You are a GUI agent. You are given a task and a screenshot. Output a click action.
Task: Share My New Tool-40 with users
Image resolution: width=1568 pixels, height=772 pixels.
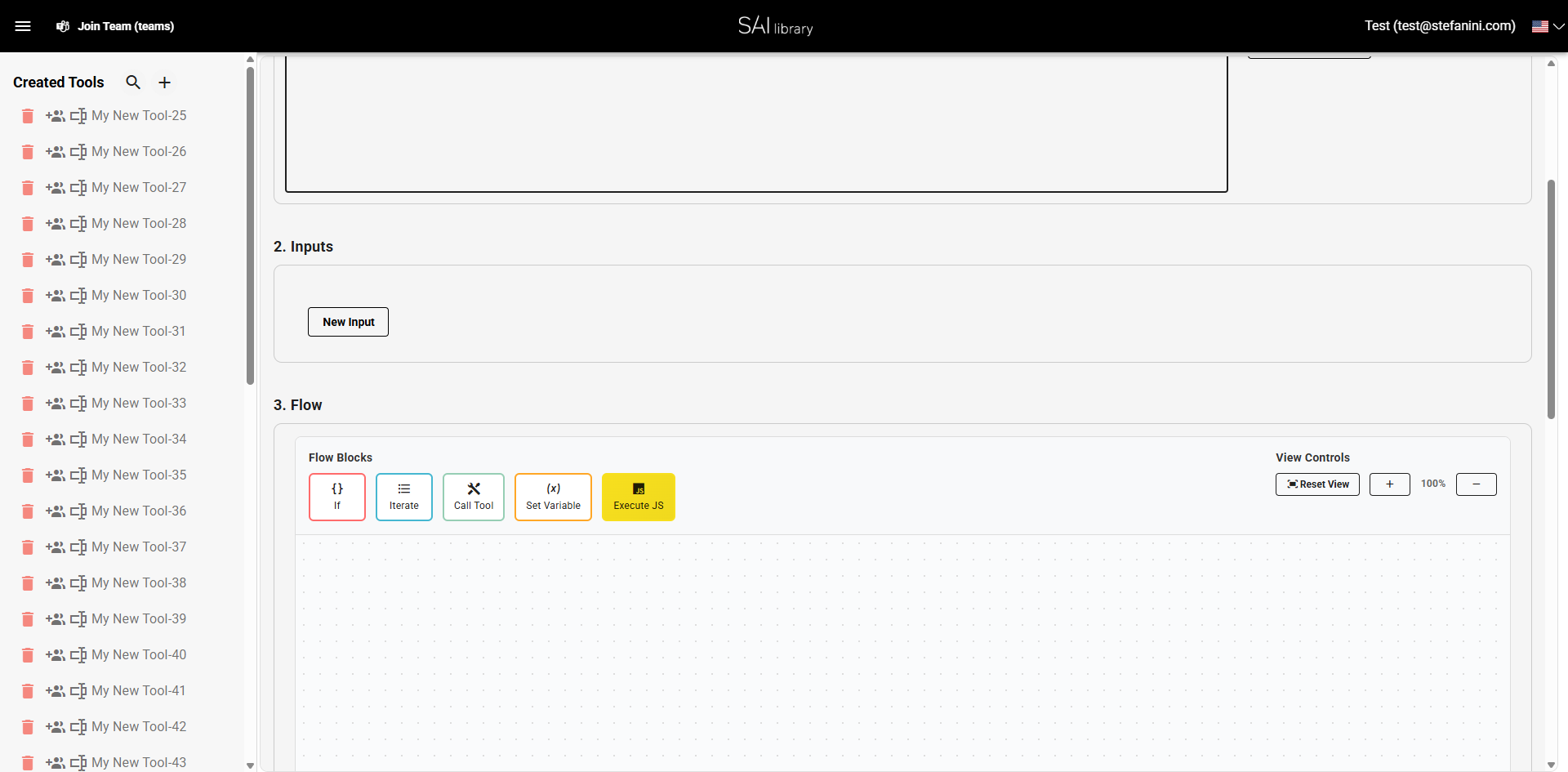click(x=56, y=655)
